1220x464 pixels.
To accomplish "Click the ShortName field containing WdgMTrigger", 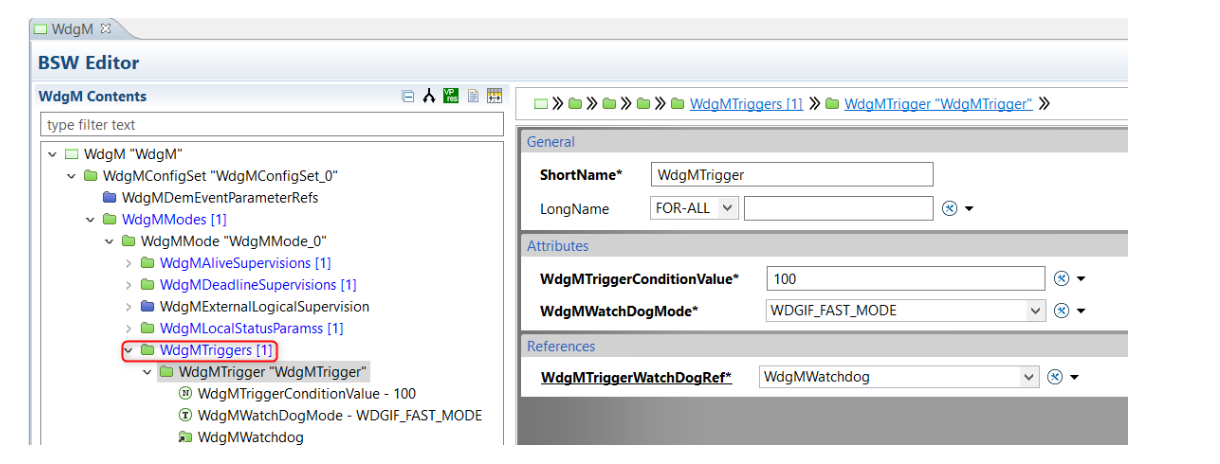I will (791, 175).
